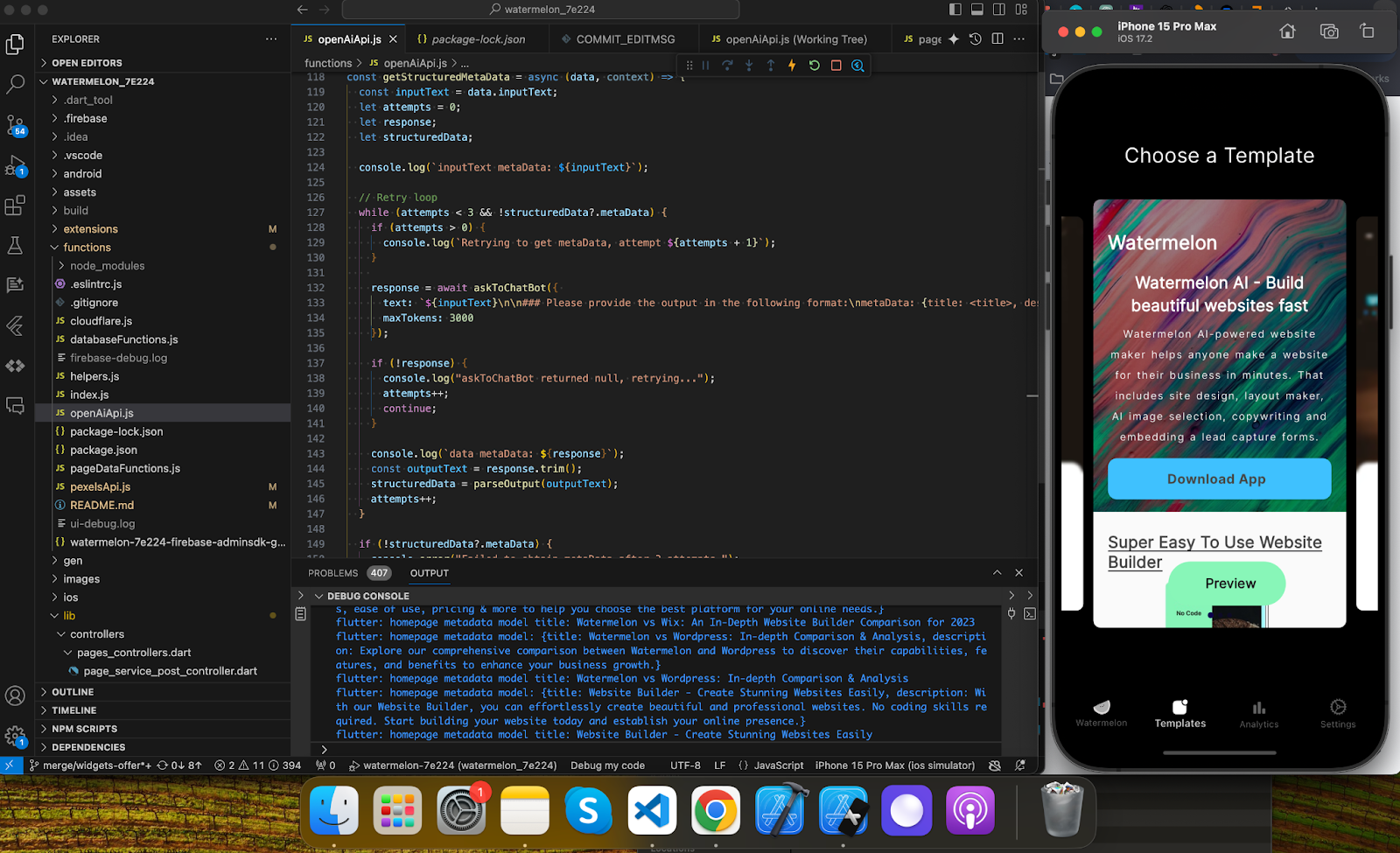Toggle the secondary side bar
1400x853 pixels.
pyautogui.click(x=999, y=10)
